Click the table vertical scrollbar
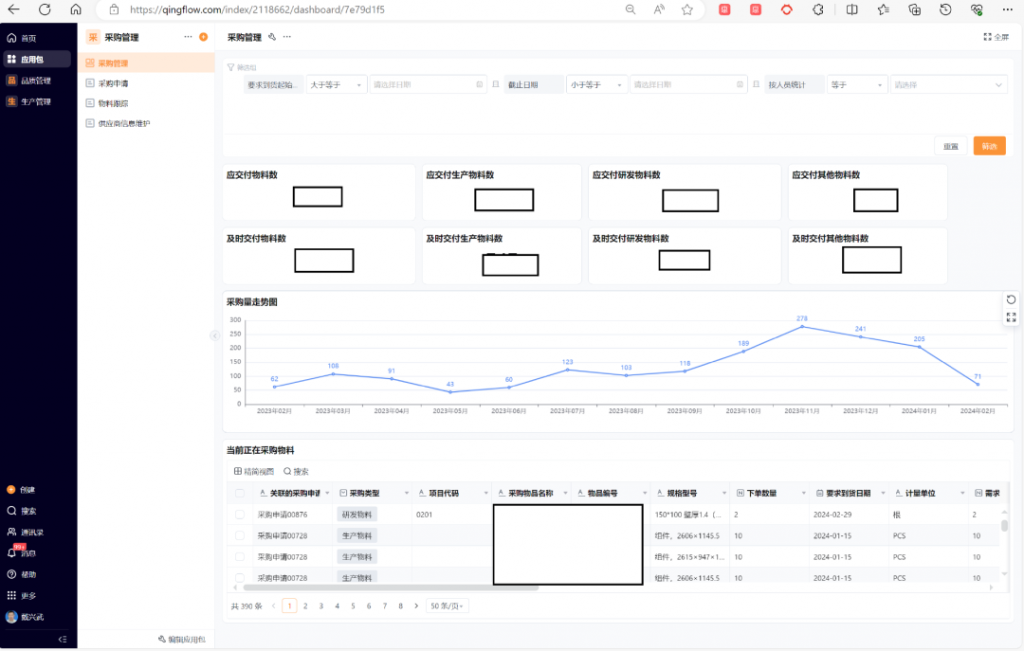Image resolution: width=1024 pixels, height=651 pixels. click(x=1004, y=526)
